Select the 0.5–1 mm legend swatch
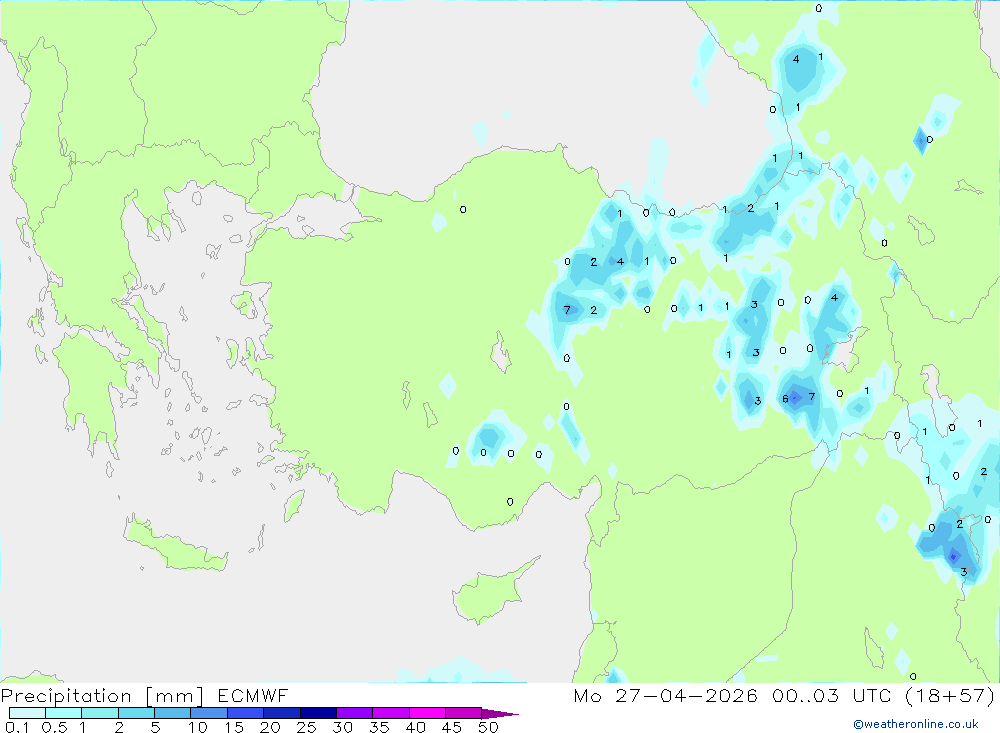The height and width of the screenshot is (733, 1000). tap(64, 713)
